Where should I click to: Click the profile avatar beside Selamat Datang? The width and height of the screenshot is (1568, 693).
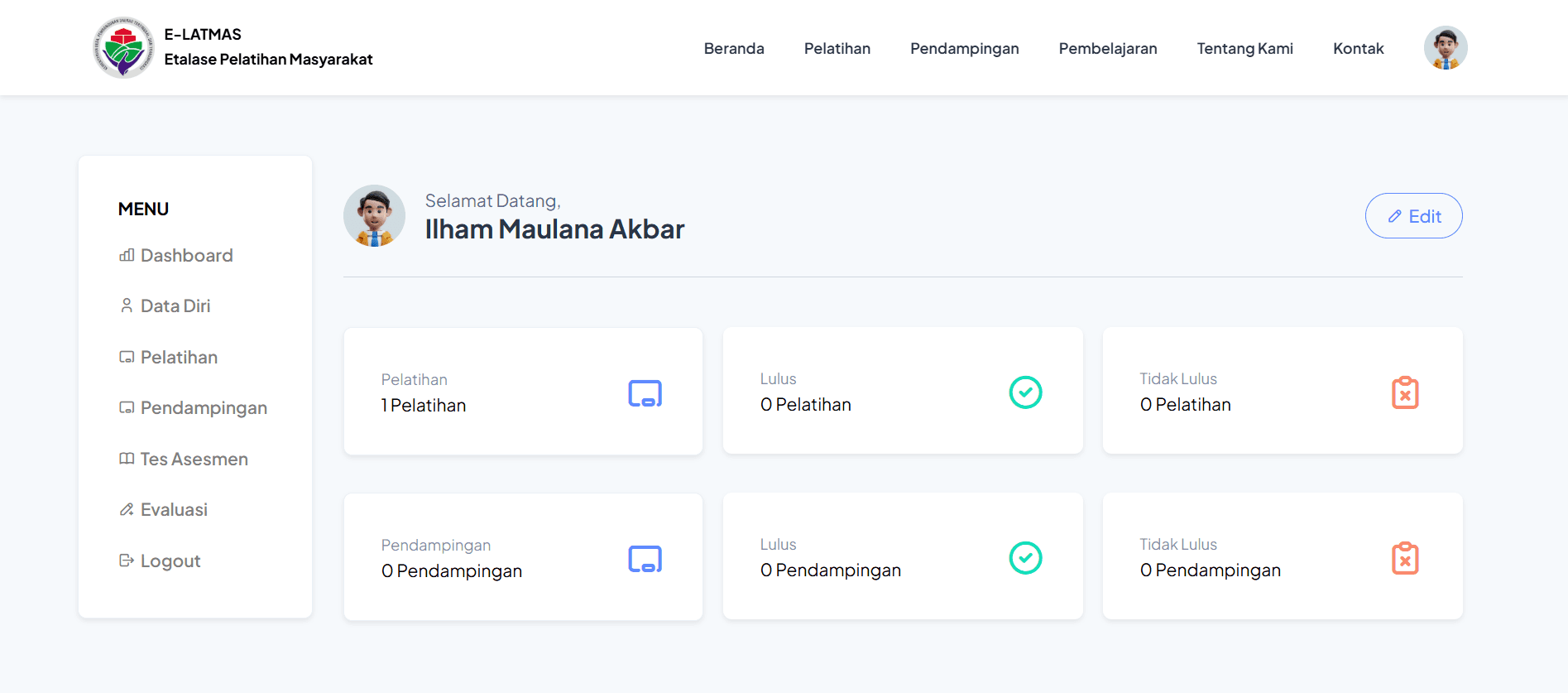pos(374,215)
